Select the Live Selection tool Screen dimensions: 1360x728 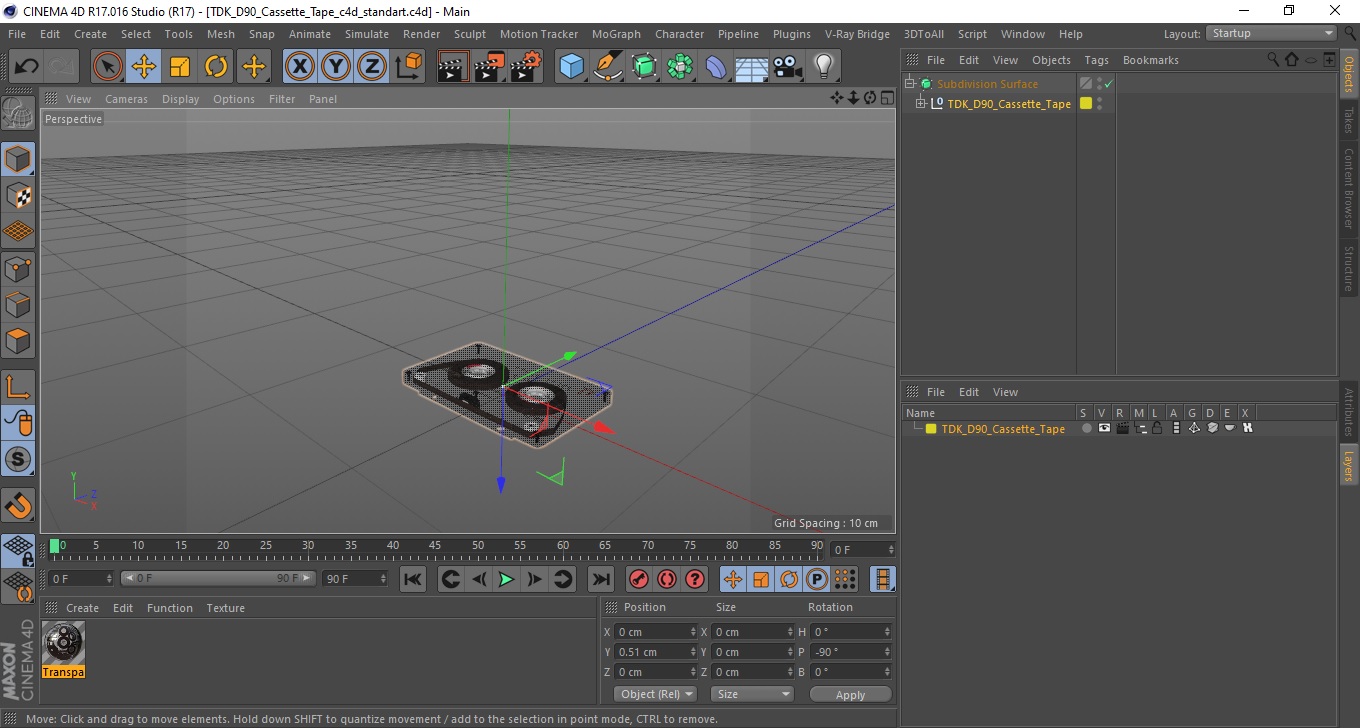108,67
